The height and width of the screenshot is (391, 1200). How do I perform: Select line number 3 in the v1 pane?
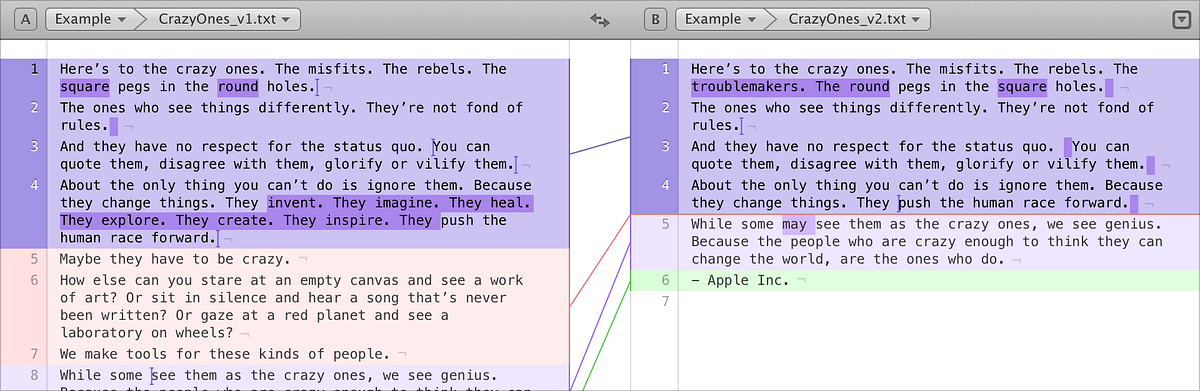tap(35, 147)
